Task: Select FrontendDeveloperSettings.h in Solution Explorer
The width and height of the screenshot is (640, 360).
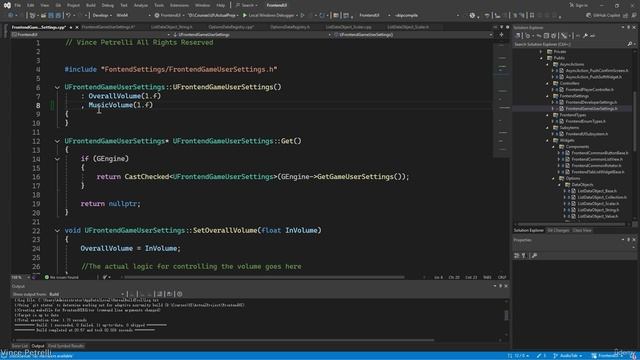Action: coord(591,102)
